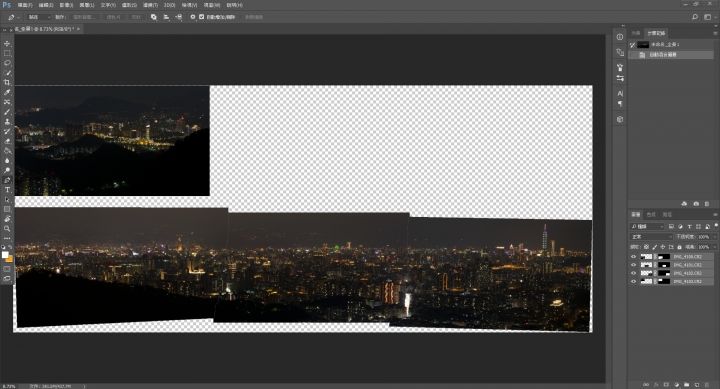
Task: Select the Brush tool
Action: [x=7, y=112]
